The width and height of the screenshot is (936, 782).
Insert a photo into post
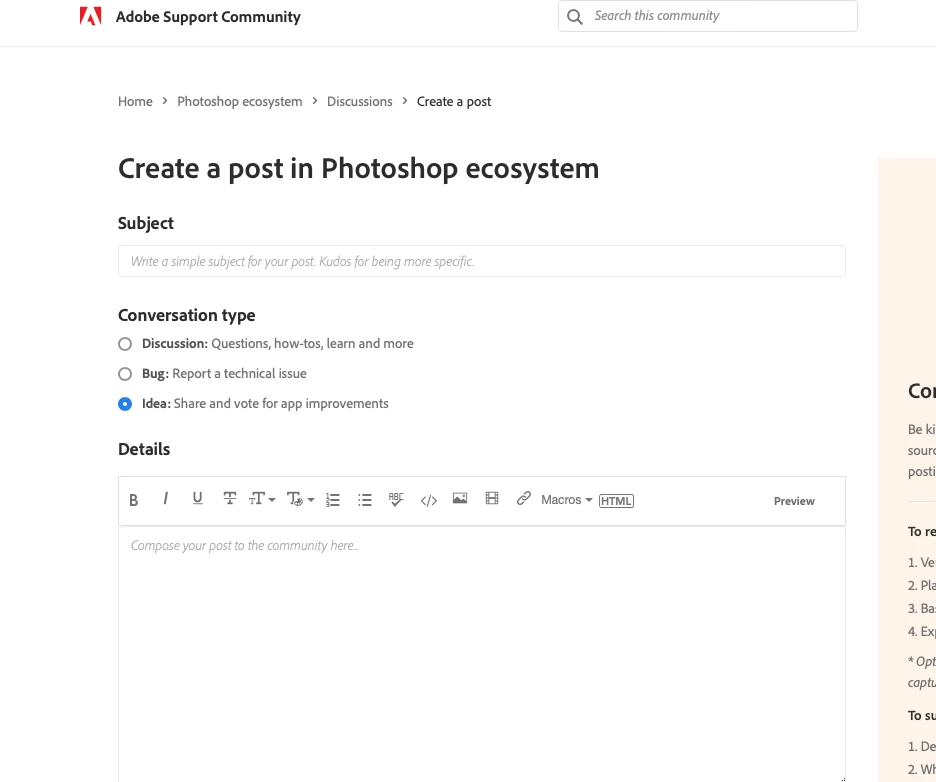[x=460, y=498]
